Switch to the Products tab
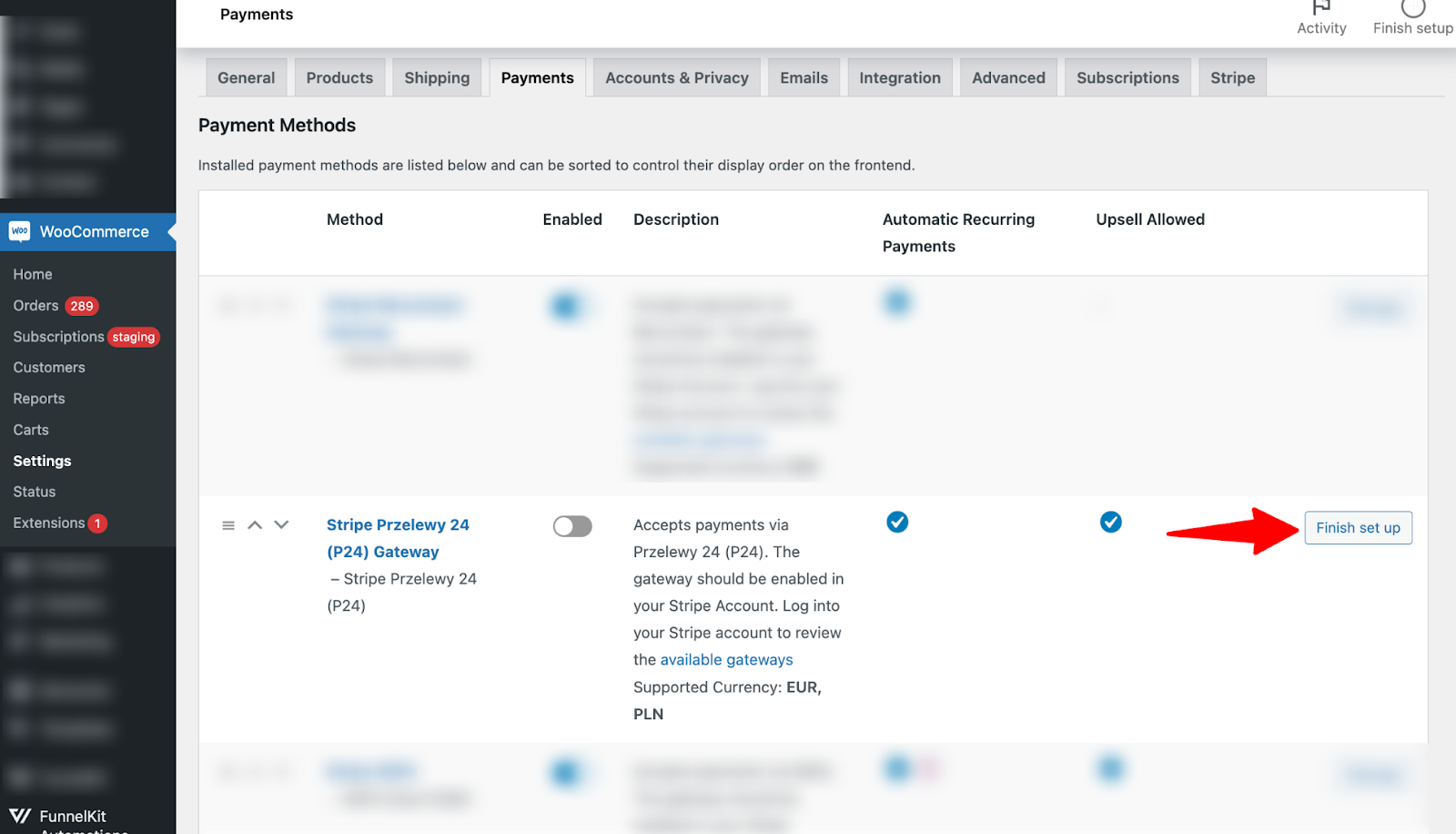Viewport: 1456px width, 834px height. [x=339, y=77]
